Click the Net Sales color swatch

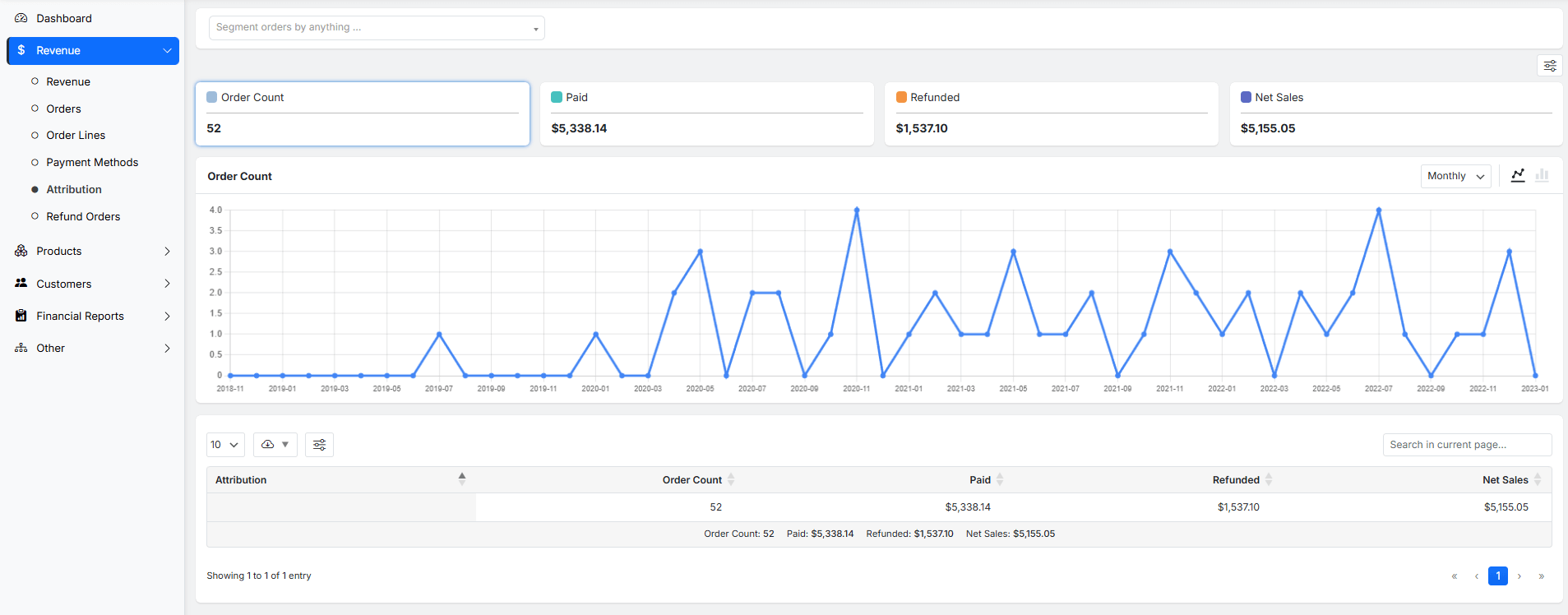point(1246,97)
